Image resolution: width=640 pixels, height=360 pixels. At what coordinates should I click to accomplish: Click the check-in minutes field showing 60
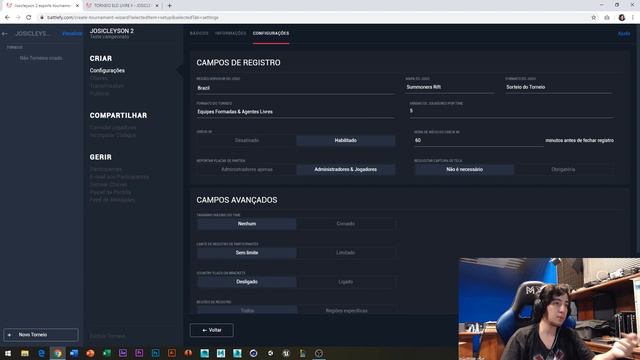[x=479, y=140]
